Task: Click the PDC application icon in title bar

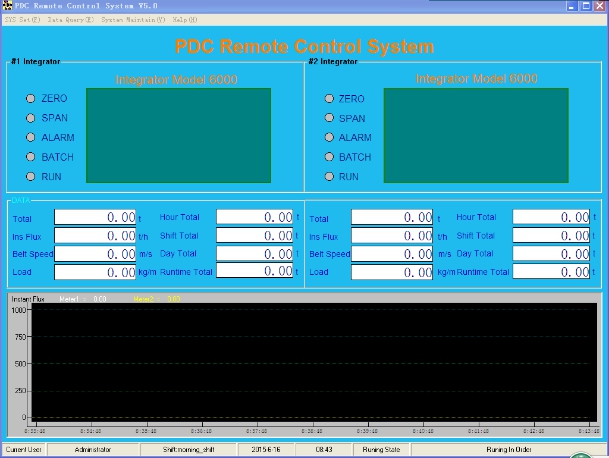Action: (8, 6)
